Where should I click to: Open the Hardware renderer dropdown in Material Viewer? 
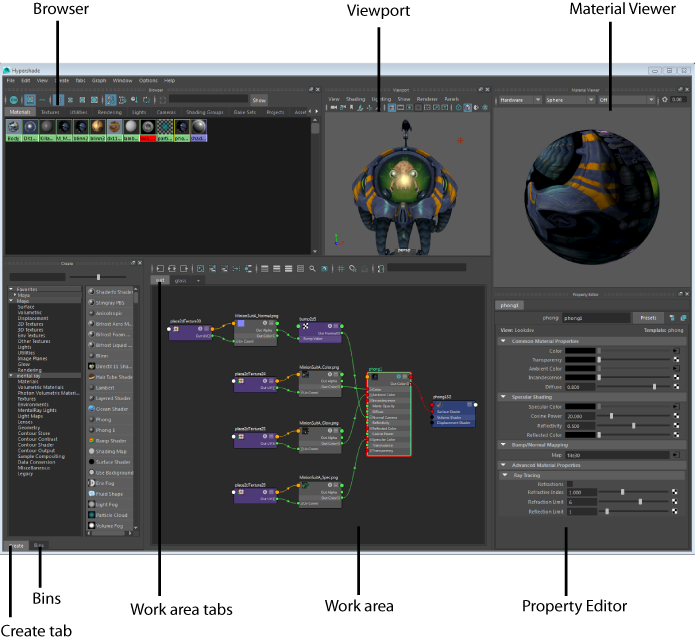pos(520,100)
